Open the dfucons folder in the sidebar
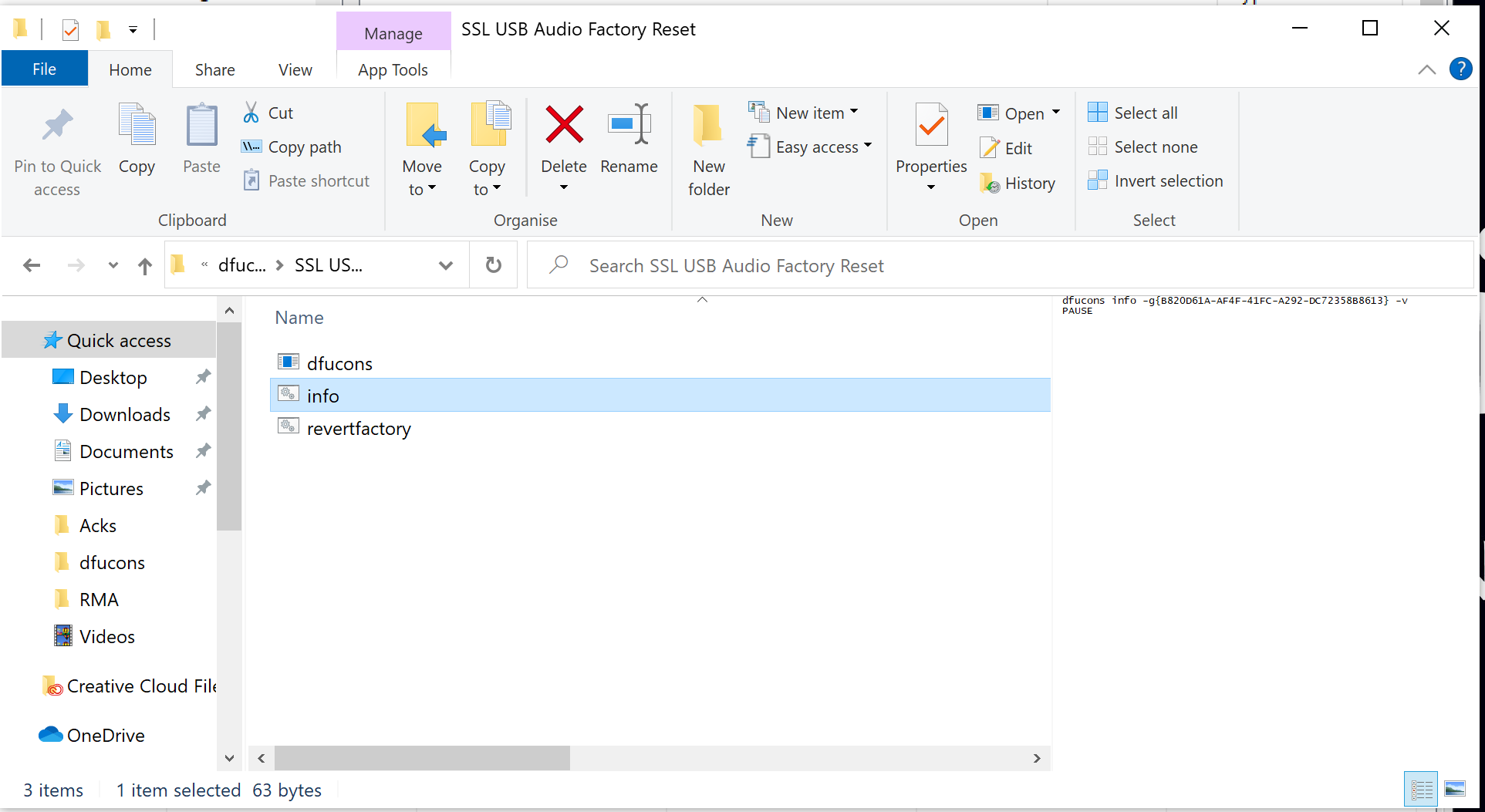 coord(112,562)
